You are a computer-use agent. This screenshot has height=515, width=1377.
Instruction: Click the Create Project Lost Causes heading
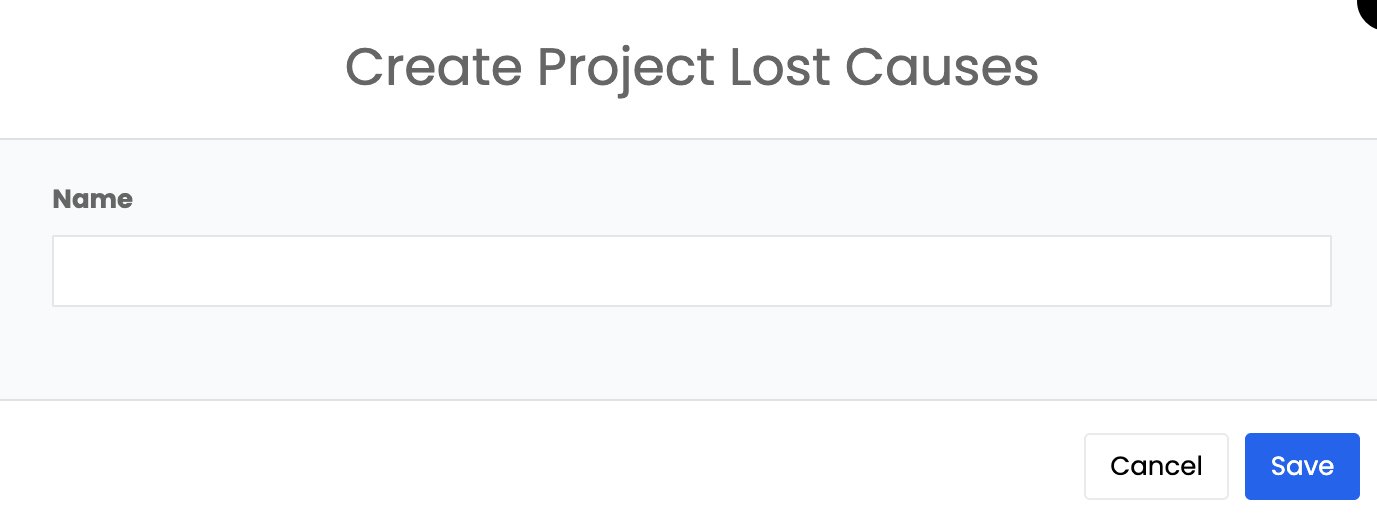click(691, 68)
